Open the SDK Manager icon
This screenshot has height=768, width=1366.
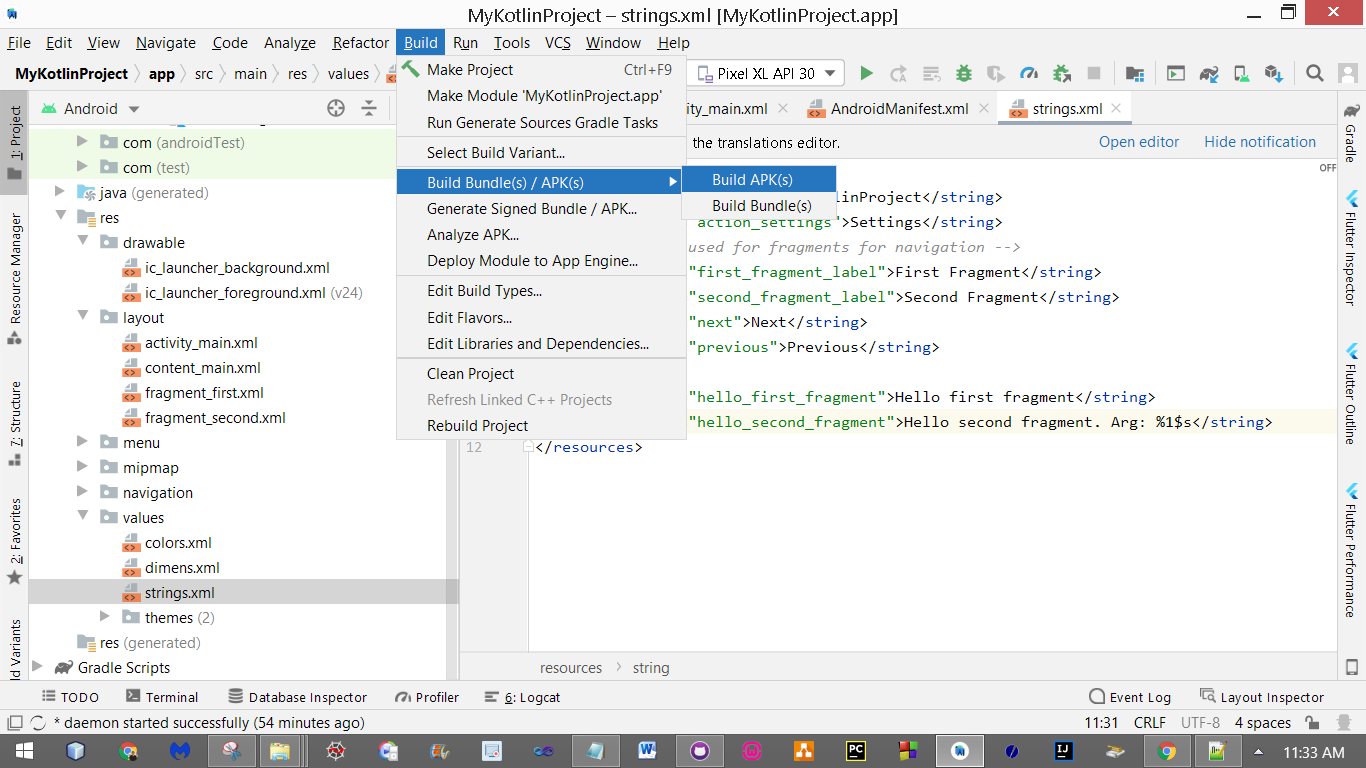(x=1273, y=74)
